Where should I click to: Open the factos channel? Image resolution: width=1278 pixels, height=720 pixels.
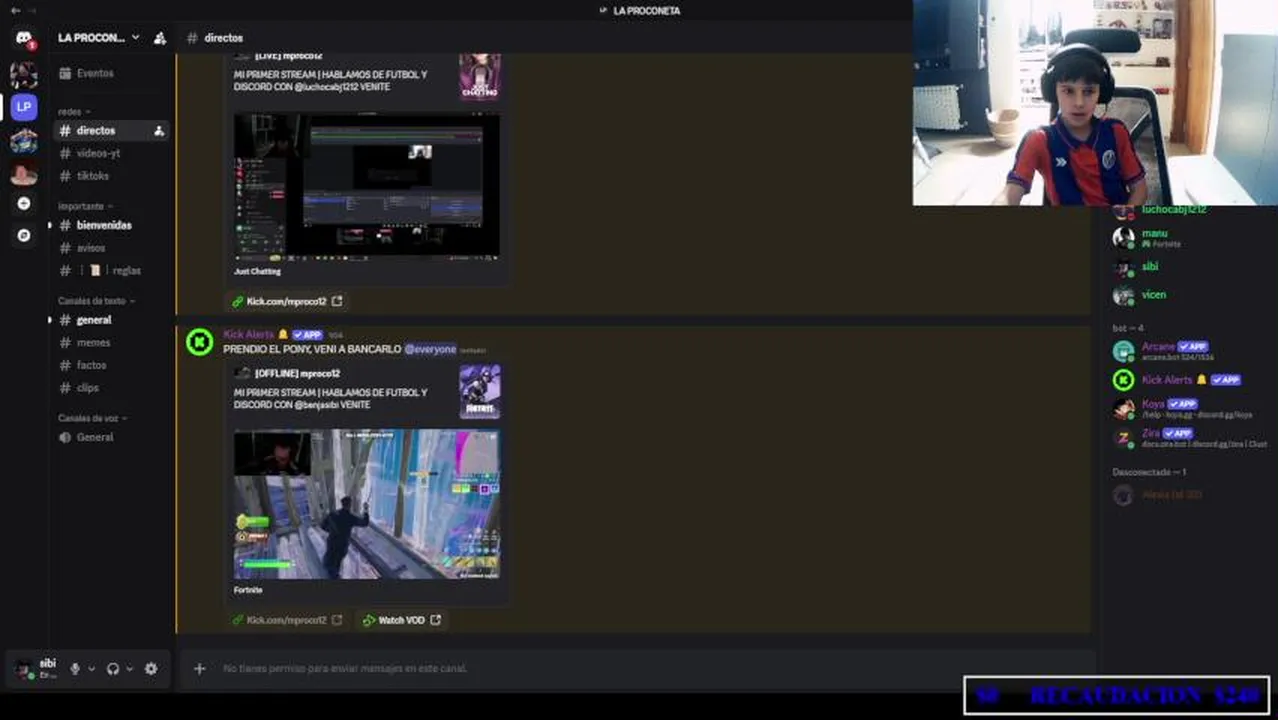(110, 365)
